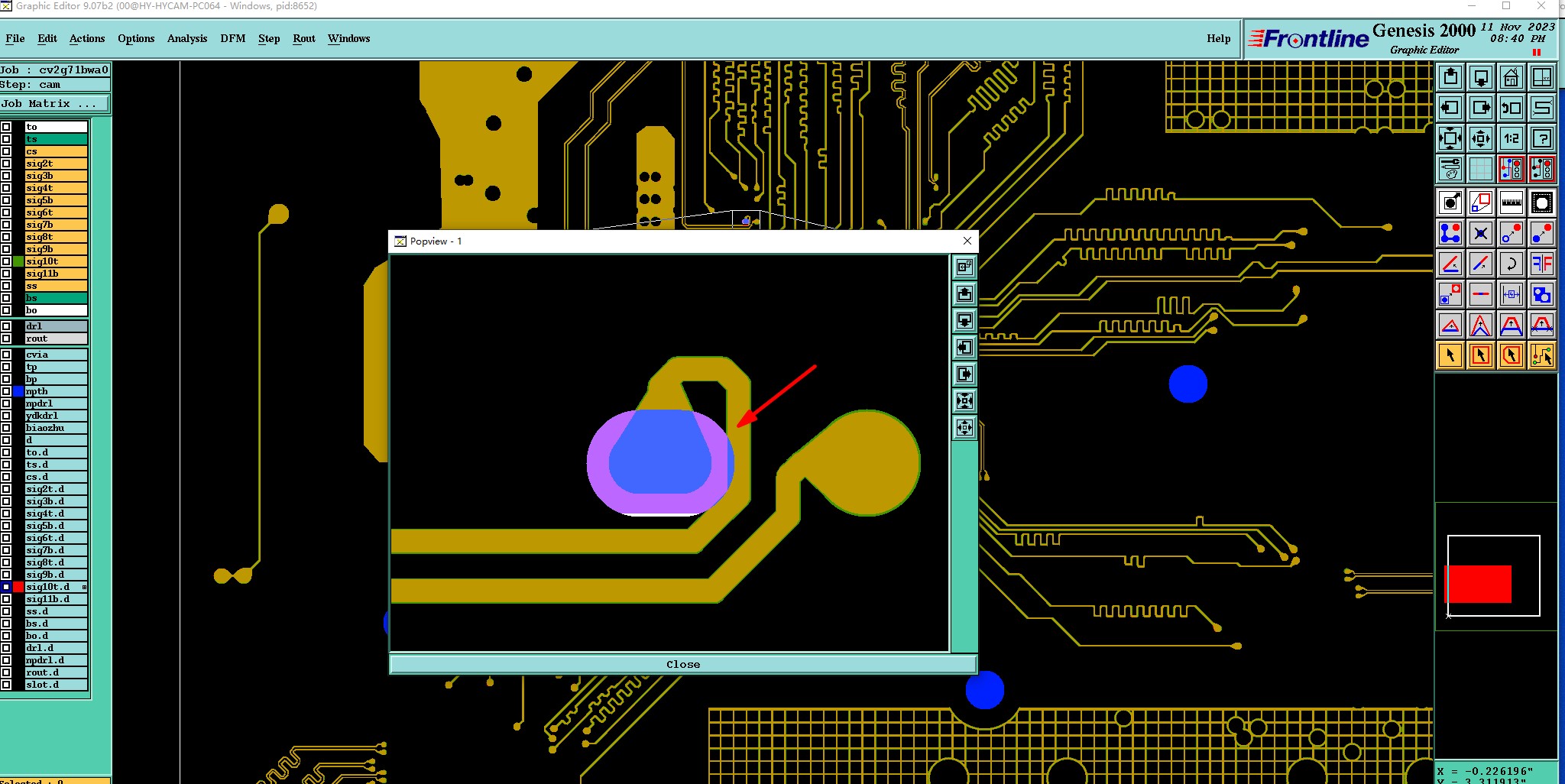Select the plain arrow pointer tool
The width and height of the screenshot is (1565, 784).
click(x=1450, y=355)
